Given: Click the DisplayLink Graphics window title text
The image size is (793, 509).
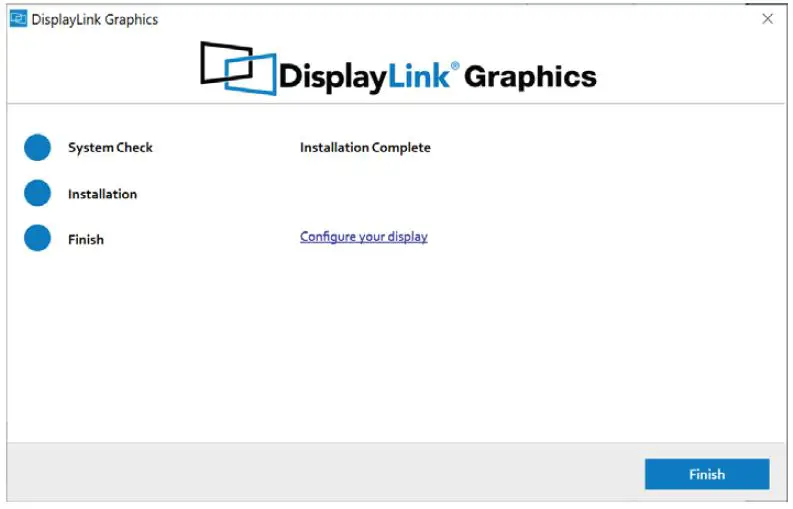Looking at the screenshot, I should coord(95,20).
